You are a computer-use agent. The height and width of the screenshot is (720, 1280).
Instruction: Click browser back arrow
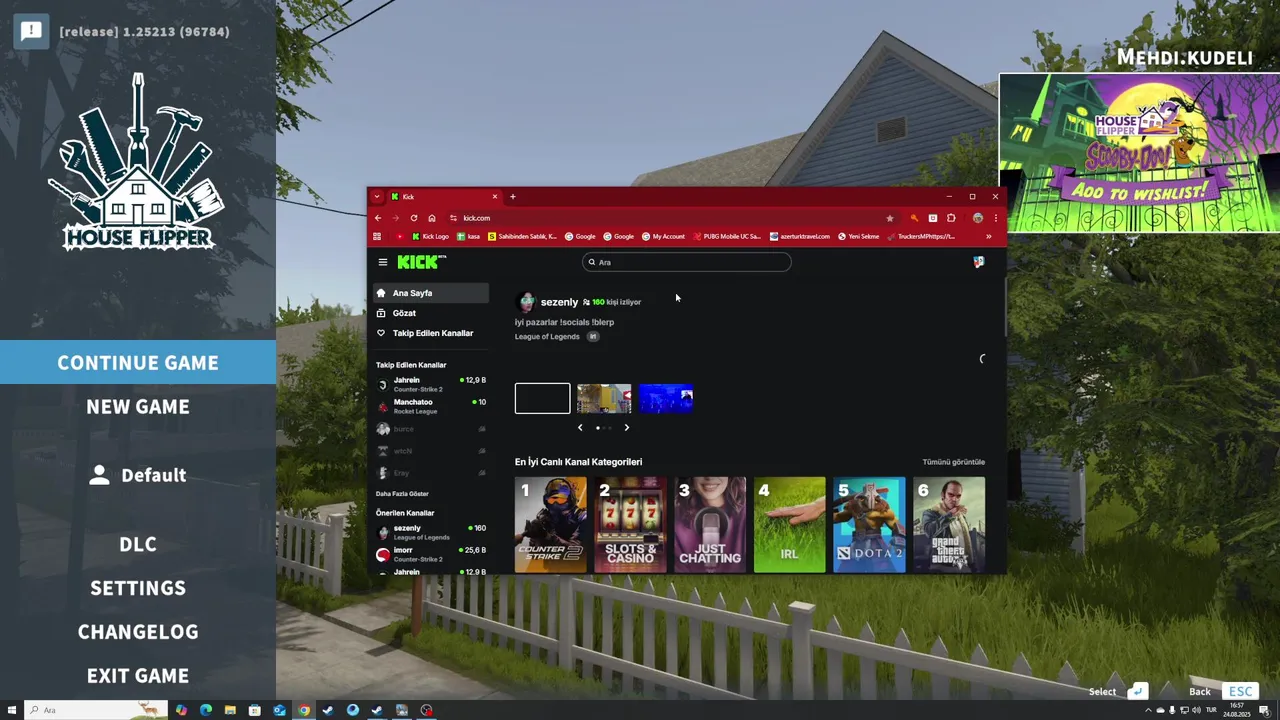tap(377, 218)
